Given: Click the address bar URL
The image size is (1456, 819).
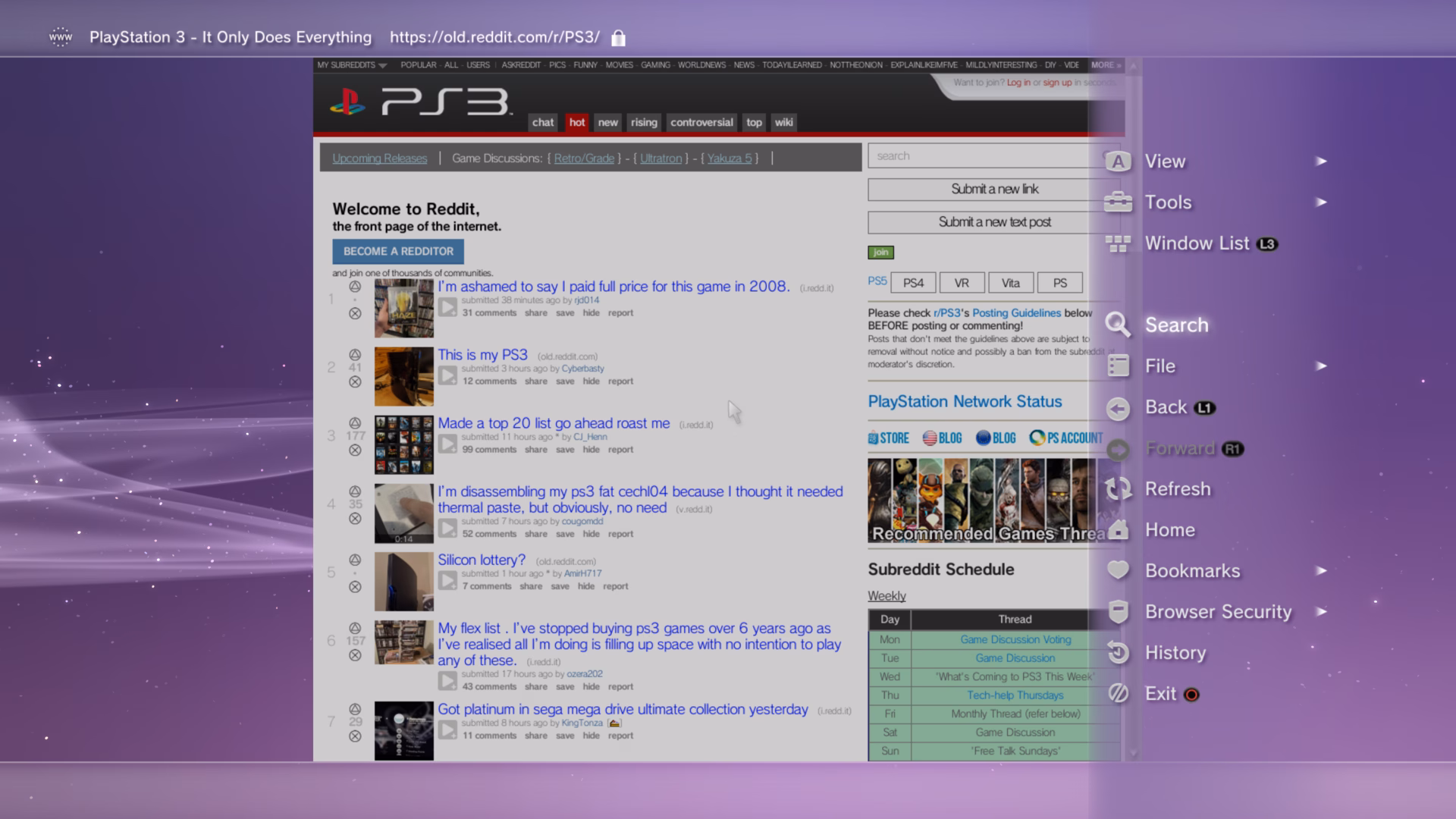Looking at the screenshot, I should pos(494,37).
